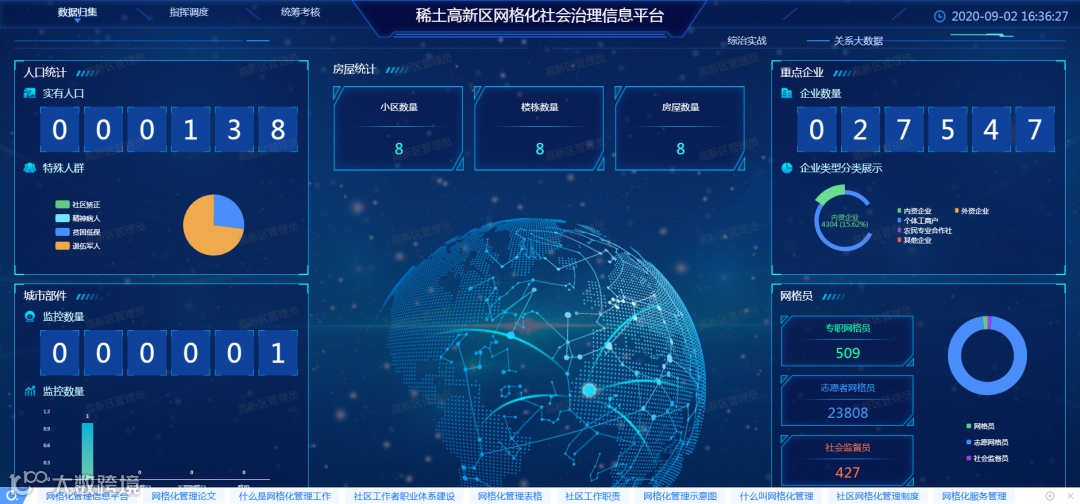This screenshot has width=1080, height=504.
Task: Click the tall bar in the monitoring chart
Action: (87, 450)
